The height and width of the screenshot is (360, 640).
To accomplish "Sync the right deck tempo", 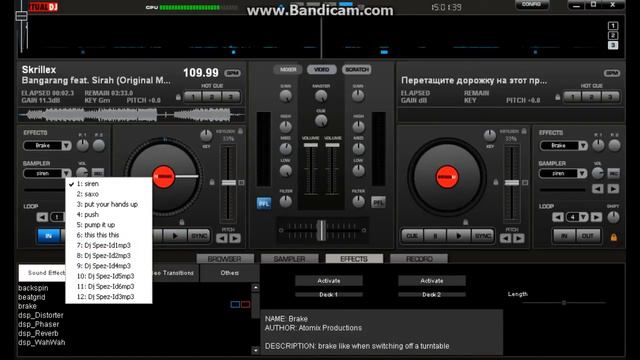I will pyautogui.click(x=482, y=236).
